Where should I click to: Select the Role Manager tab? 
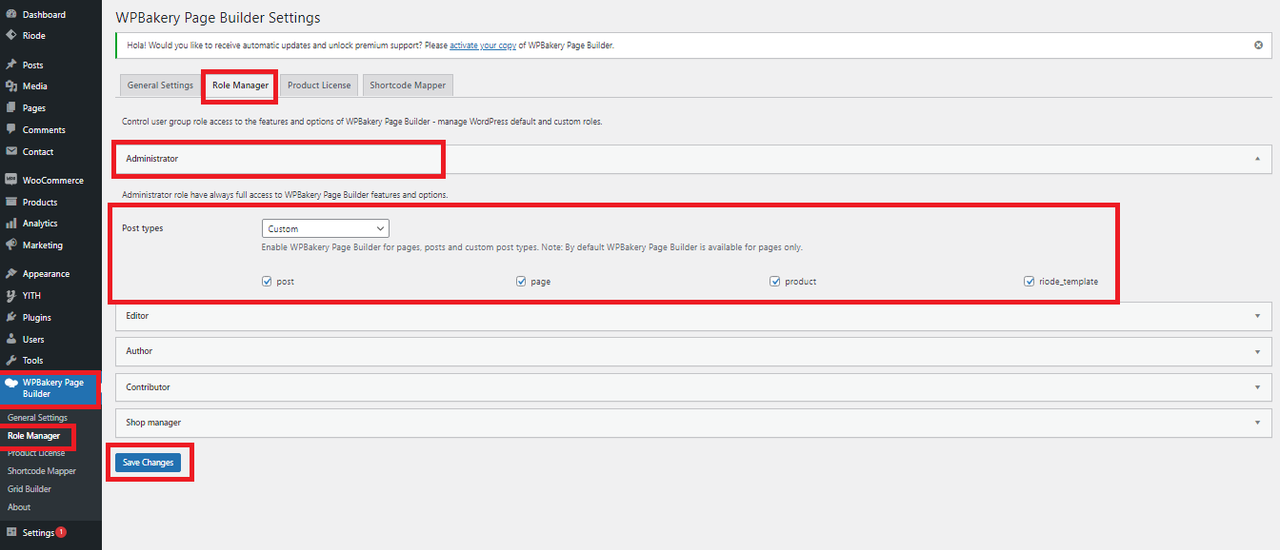(240, 86)
